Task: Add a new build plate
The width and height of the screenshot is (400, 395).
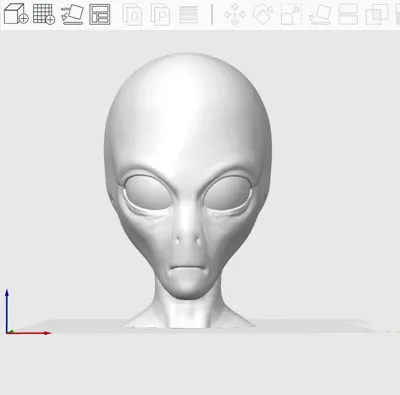Action: tap(44, 14)
